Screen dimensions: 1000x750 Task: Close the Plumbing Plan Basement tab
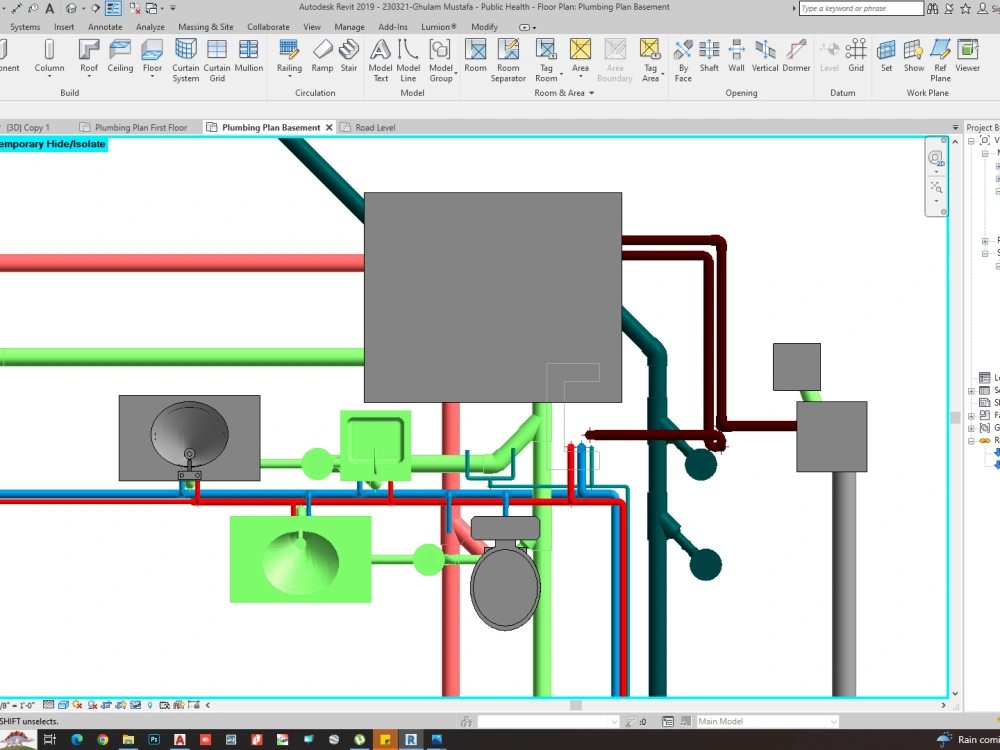(329, 128)
